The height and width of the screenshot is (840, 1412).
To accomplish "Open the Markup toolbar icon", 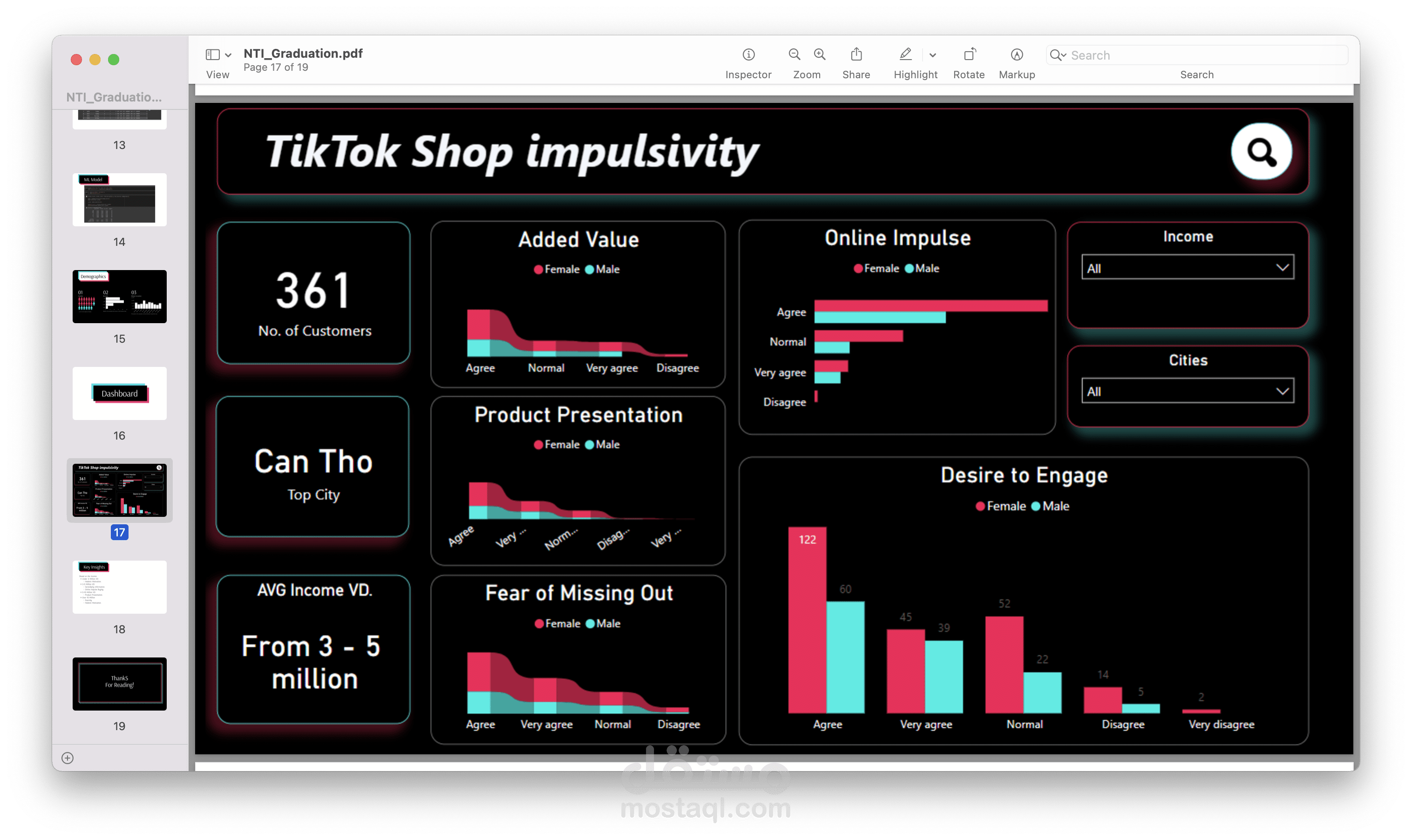I will click(1017, 54).
